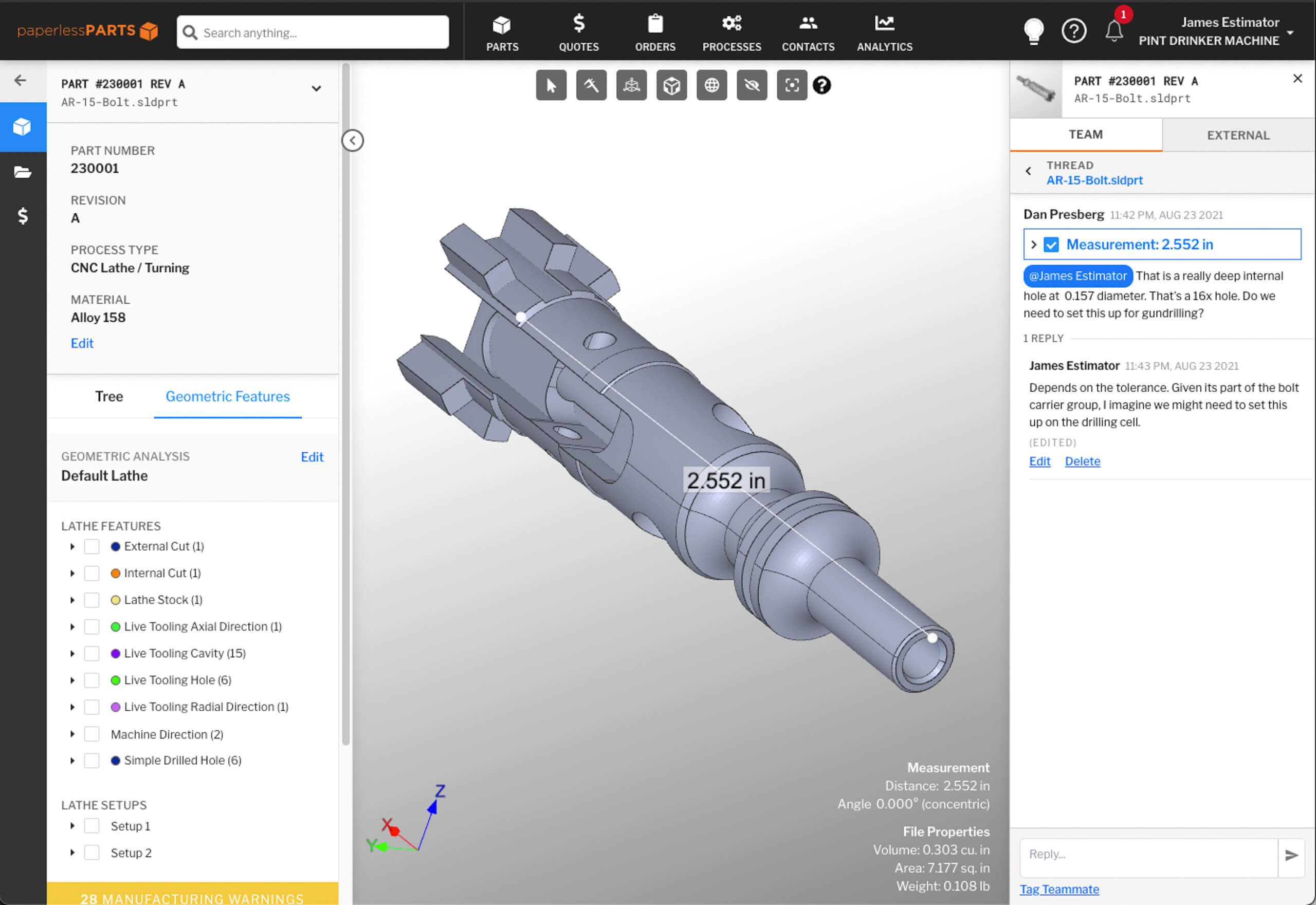Check the Internal Cut (1) checkbox
The width and height of the screenshot is (1316, 905).
92,574
